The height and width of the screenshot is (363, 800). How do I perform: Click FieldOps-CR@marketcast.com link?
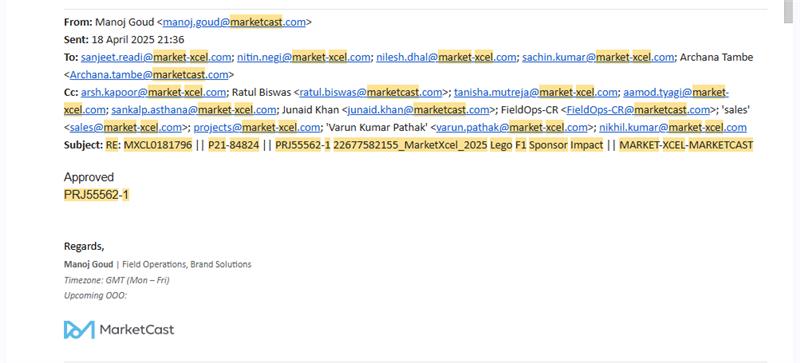click(x=638, y=110)
